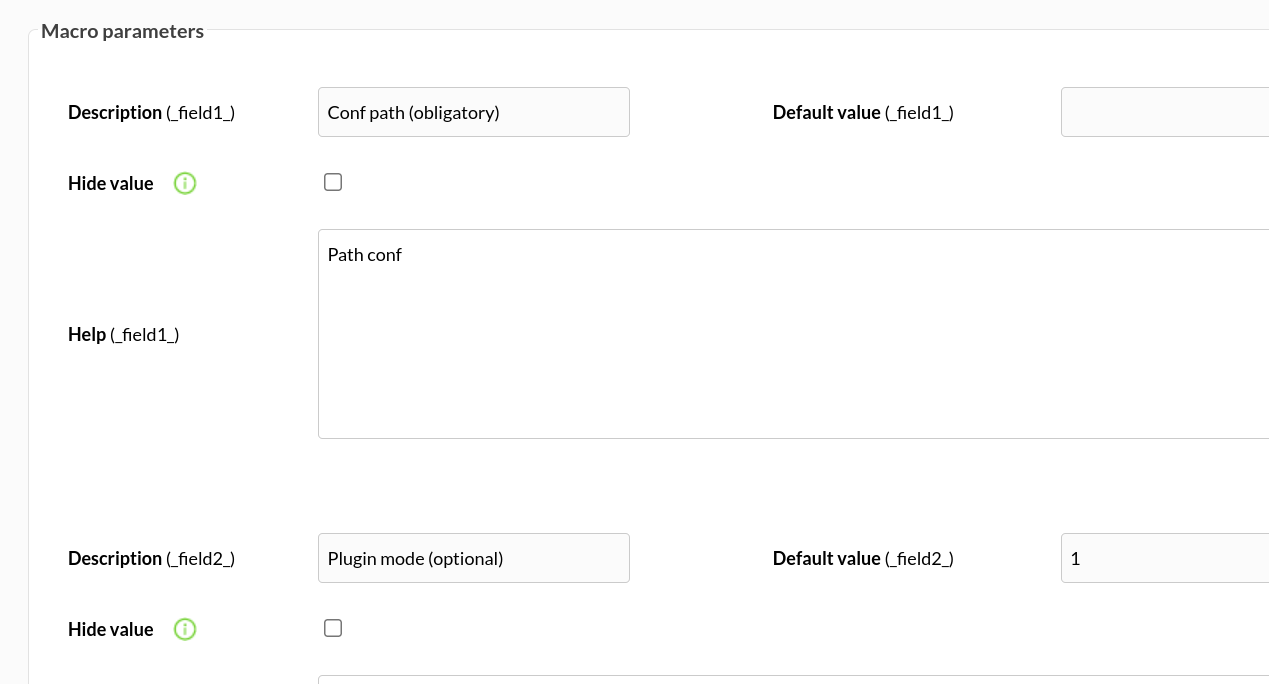Click the word 'obligatory' in the description input

tap(454, 113)
